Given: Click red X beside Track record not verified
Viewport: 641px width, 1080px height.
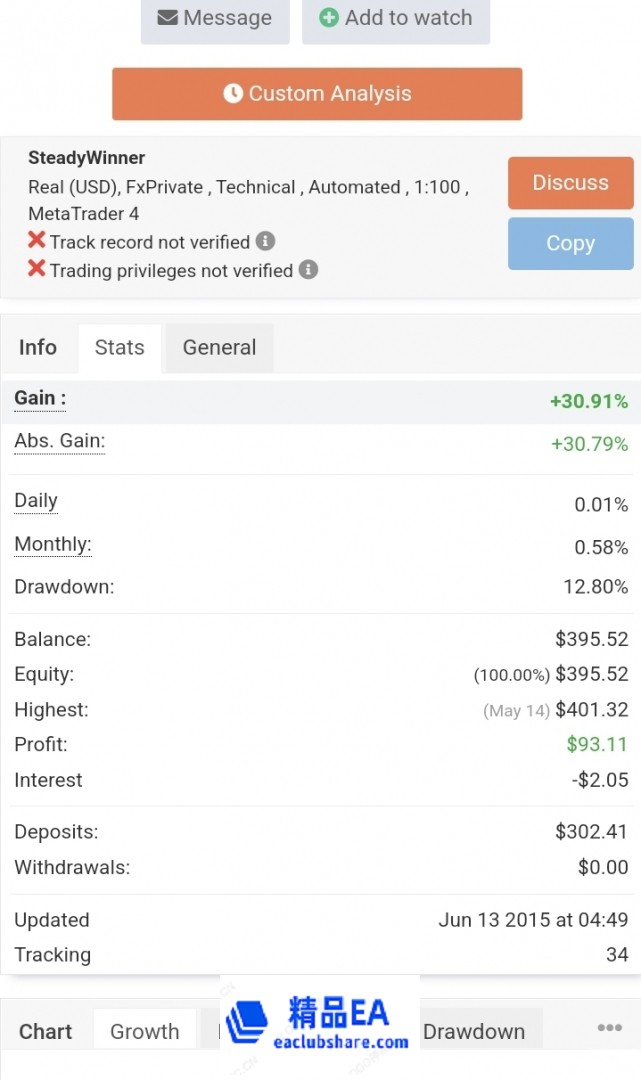Looking at the screenshot, I should [x=37, y=241].
